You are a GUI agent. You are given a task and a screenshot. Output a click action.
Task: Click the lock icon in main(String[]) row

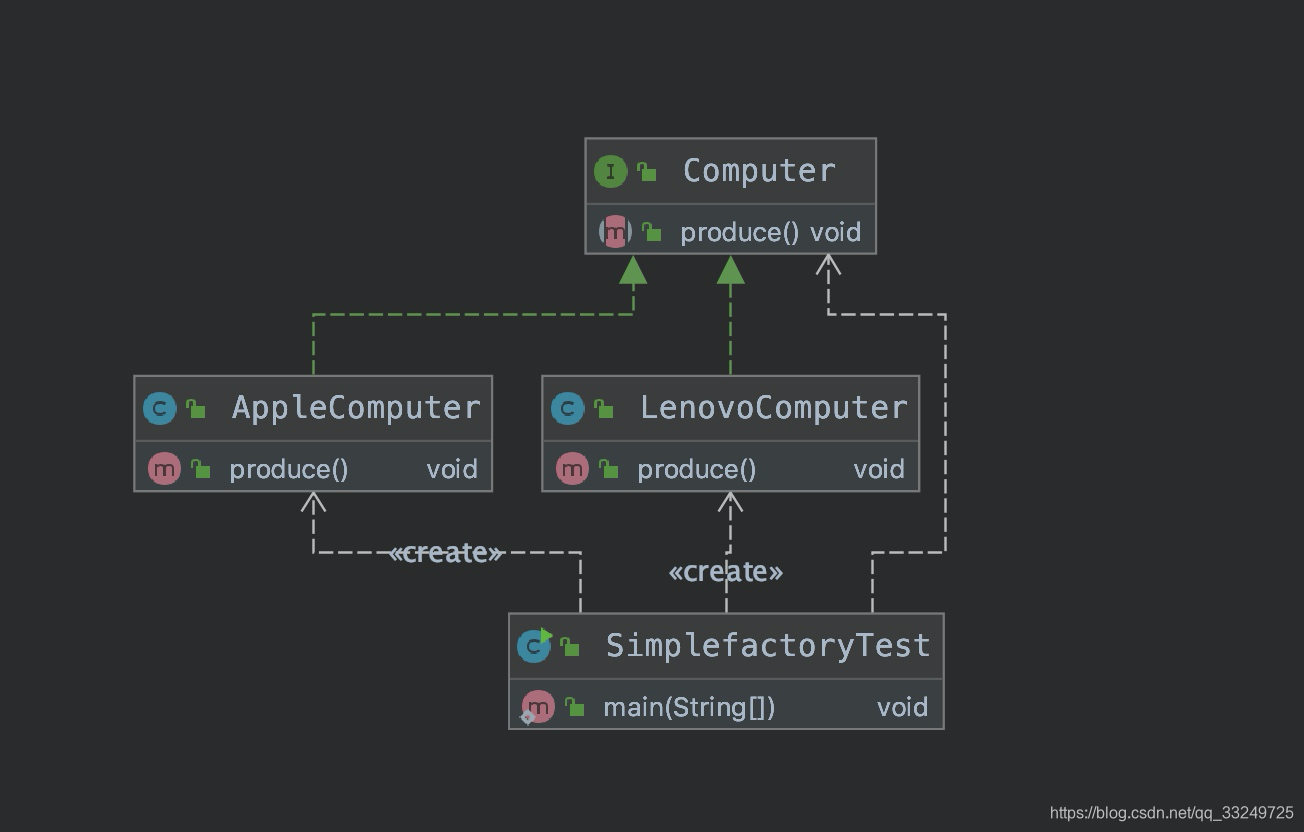click(575, 707)
